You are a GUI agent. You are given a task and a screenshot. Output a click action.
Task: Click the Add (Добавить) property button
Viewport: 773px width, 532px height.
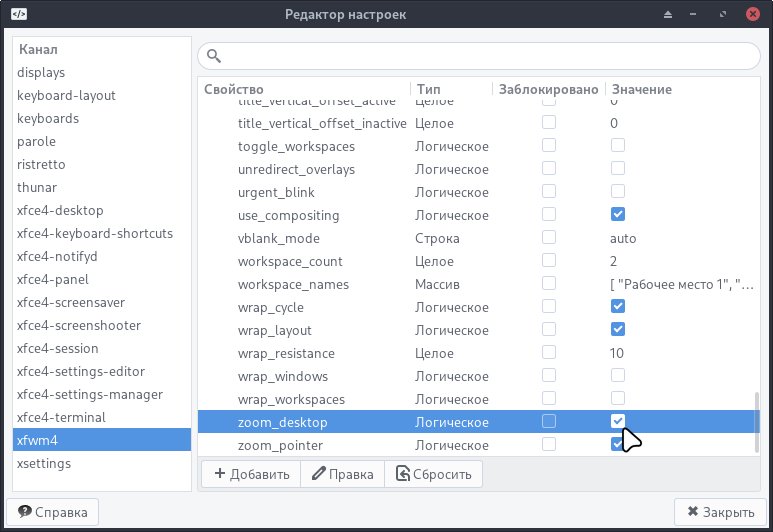tap(251, 474)
